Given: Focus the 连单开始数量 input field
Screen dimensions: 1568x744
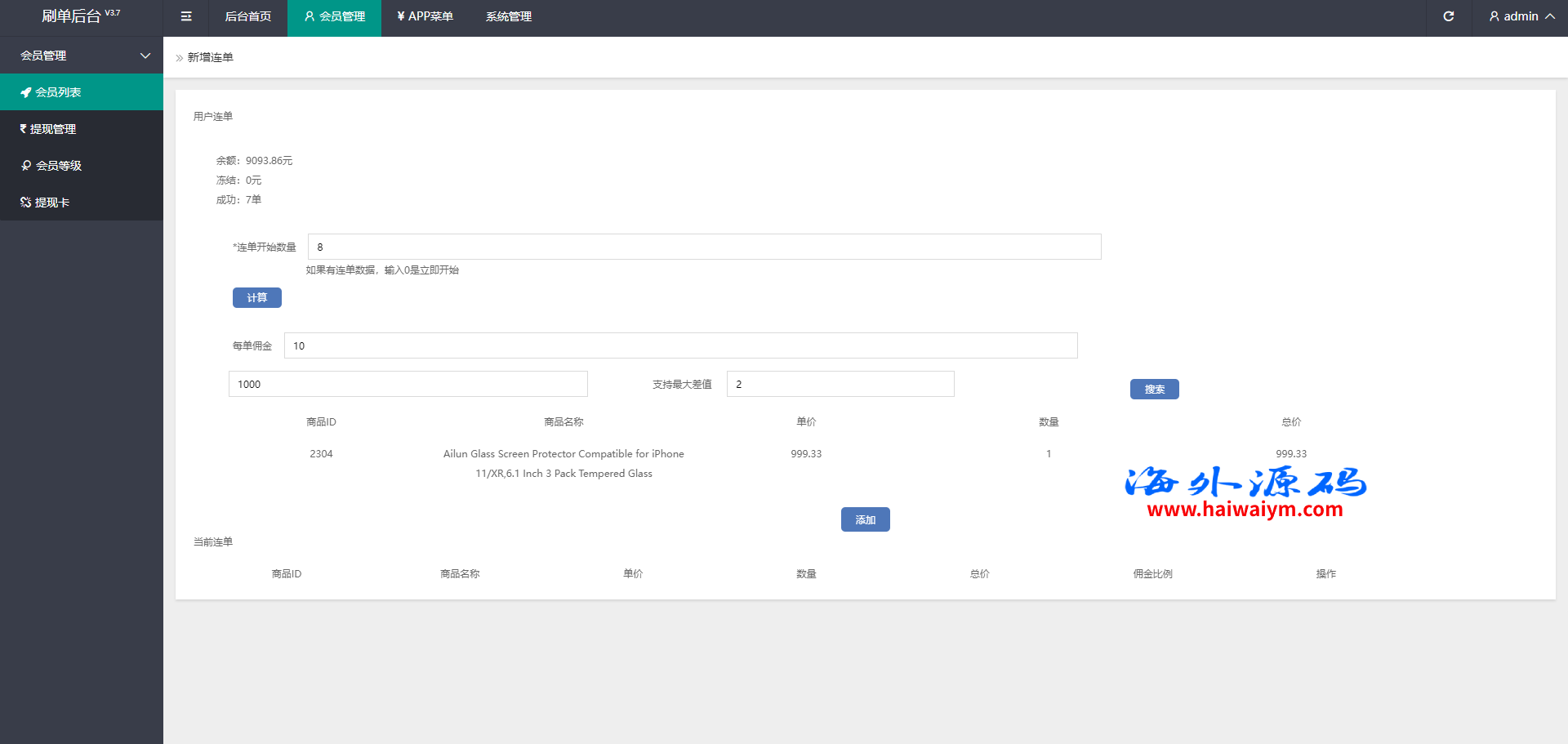Looking at the screenshot, I should click(704, 247).
